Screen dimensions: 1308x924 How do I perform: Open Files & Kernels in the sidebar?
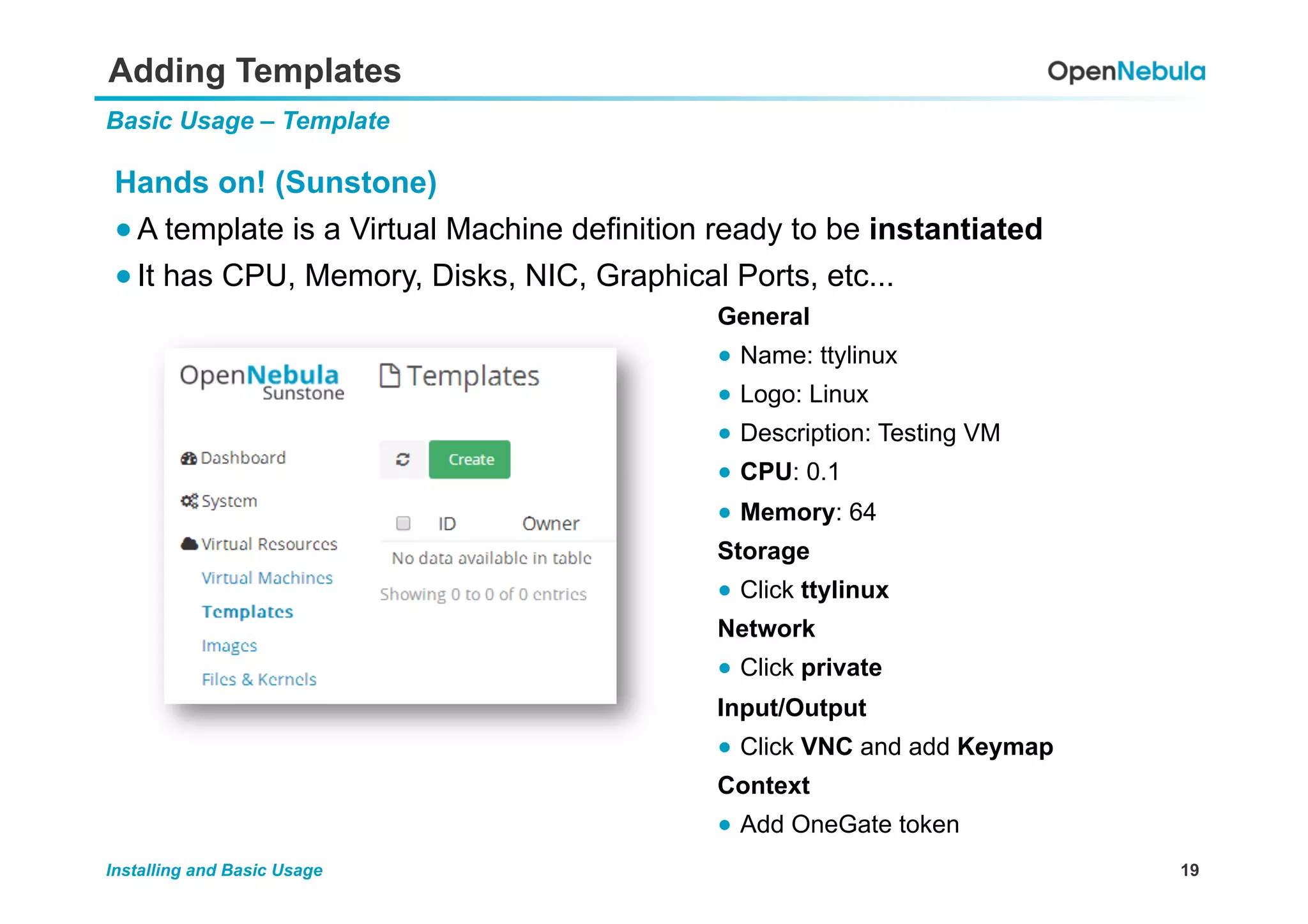259,679
